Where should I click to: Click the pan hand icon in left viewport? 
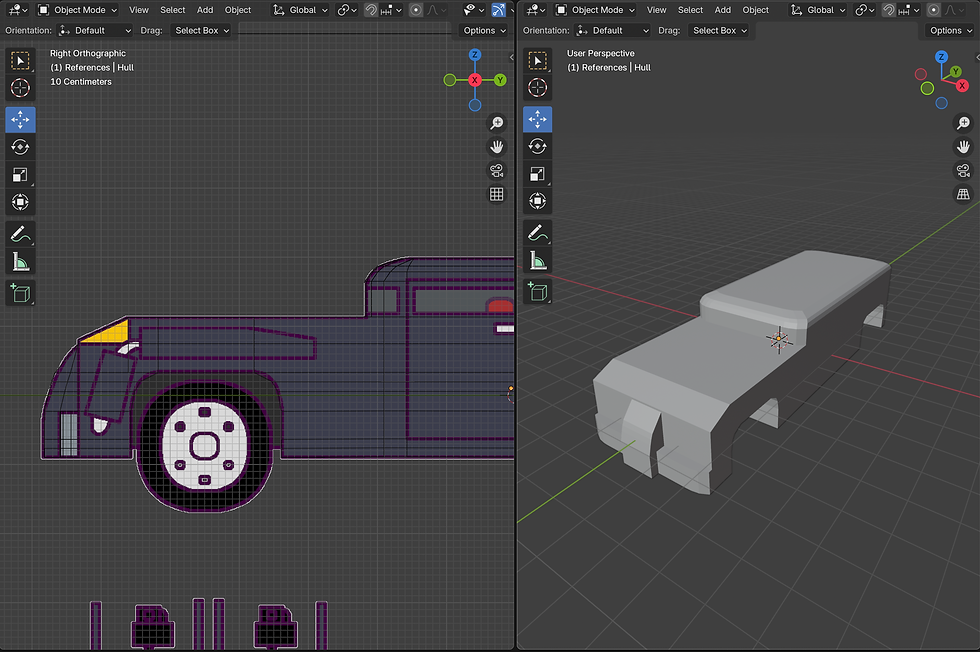[x=496, y=147]
